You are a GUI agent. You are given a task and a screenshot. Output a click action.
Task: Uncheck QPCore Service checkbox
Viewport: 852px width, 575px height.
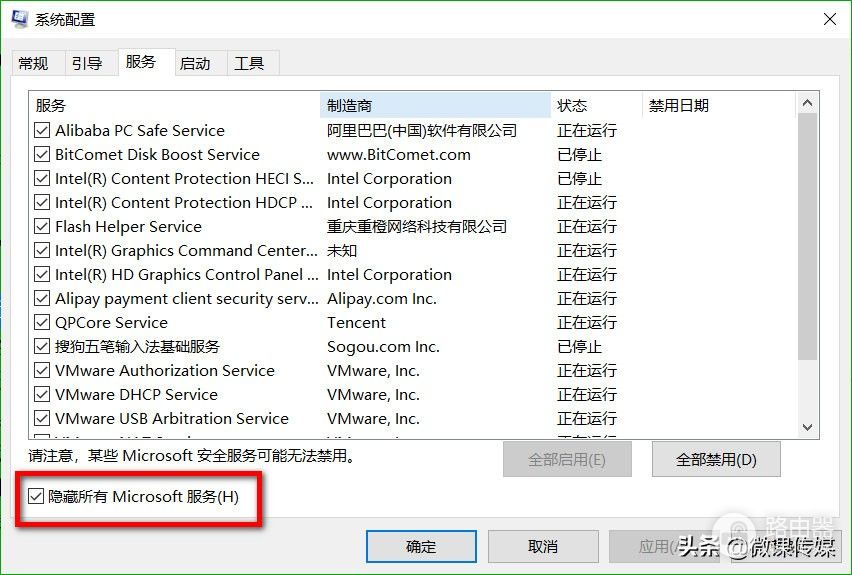pyautogui.click(x=42, y=322)
